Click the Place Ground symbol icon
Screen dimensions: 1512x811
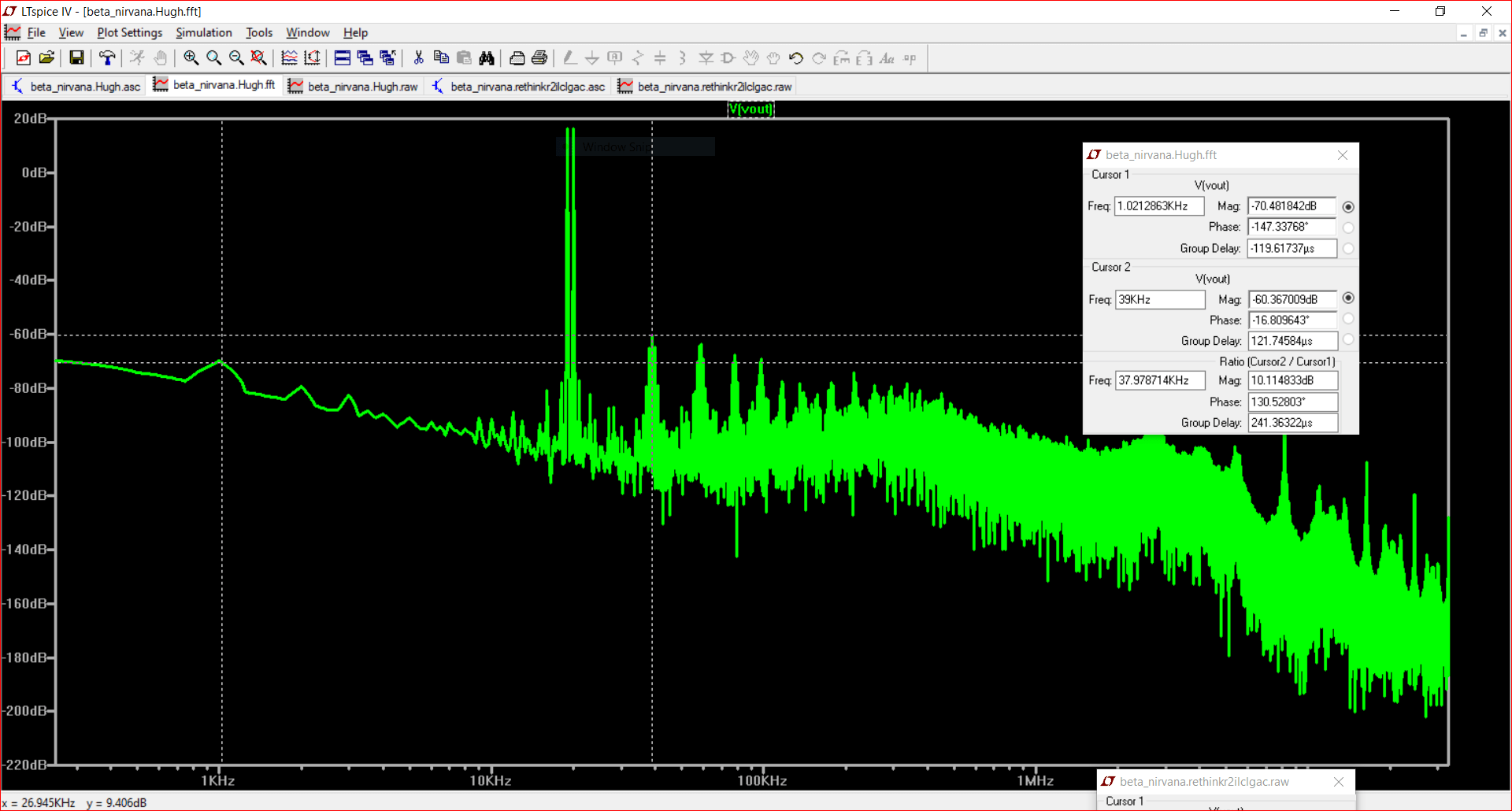[x=592, y=57]
